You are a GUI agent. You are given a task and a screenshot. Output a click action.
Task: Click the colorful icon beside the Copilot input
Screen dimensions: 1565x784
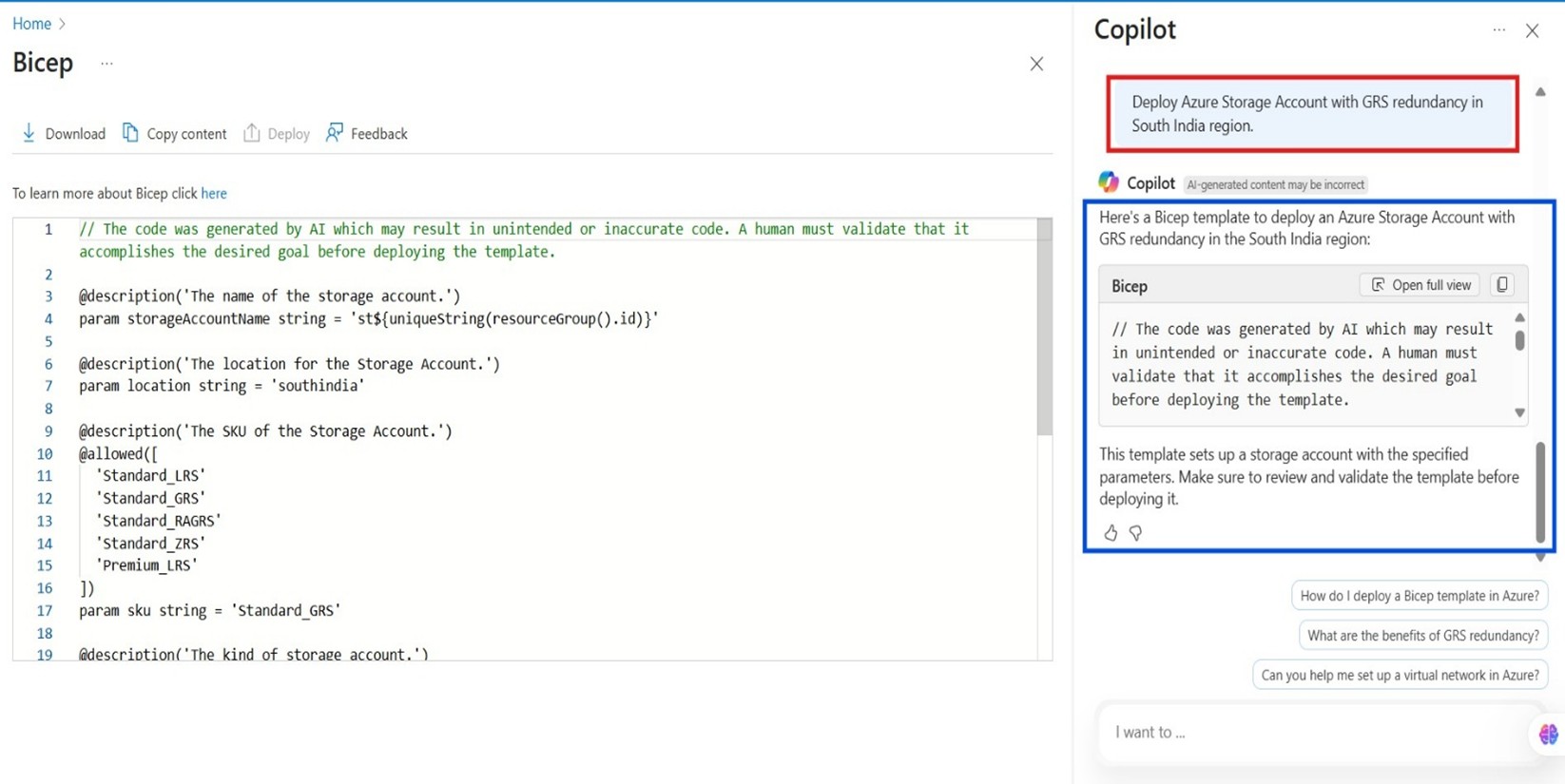(x=1548, y=734)
